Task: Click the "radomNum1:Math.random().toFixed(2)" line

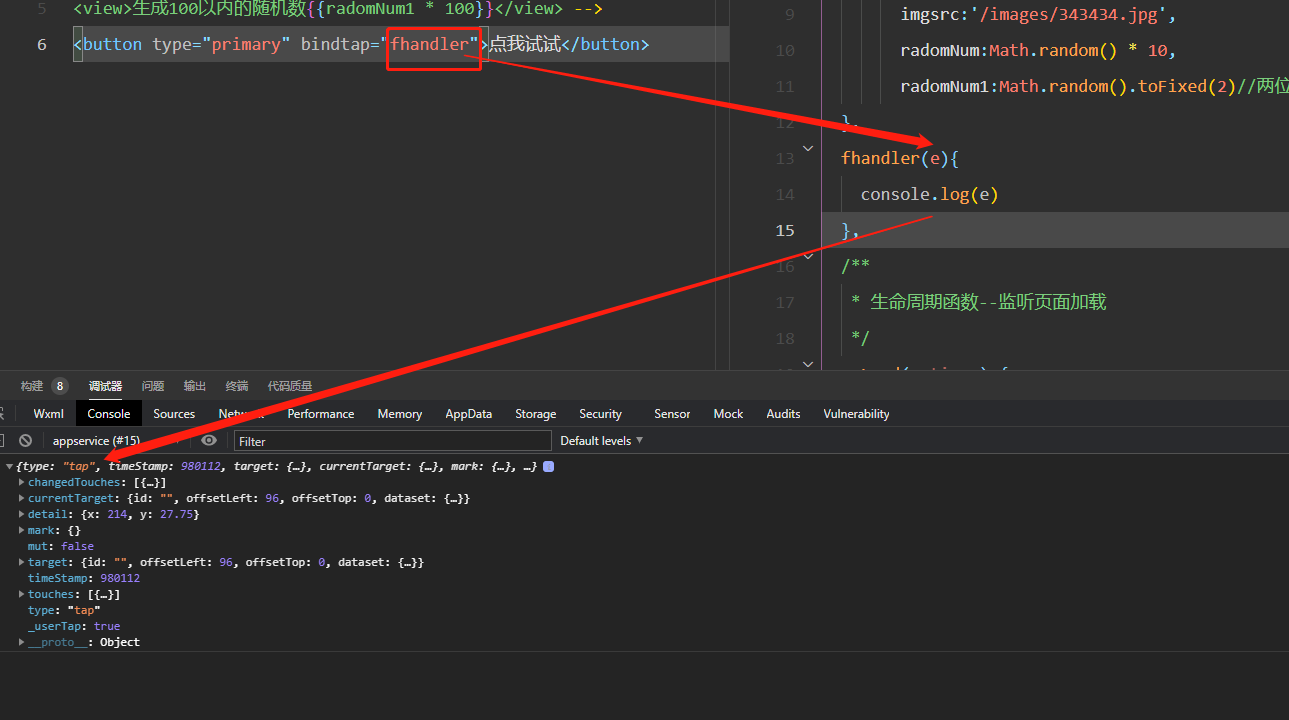Action: (1068, 86)
